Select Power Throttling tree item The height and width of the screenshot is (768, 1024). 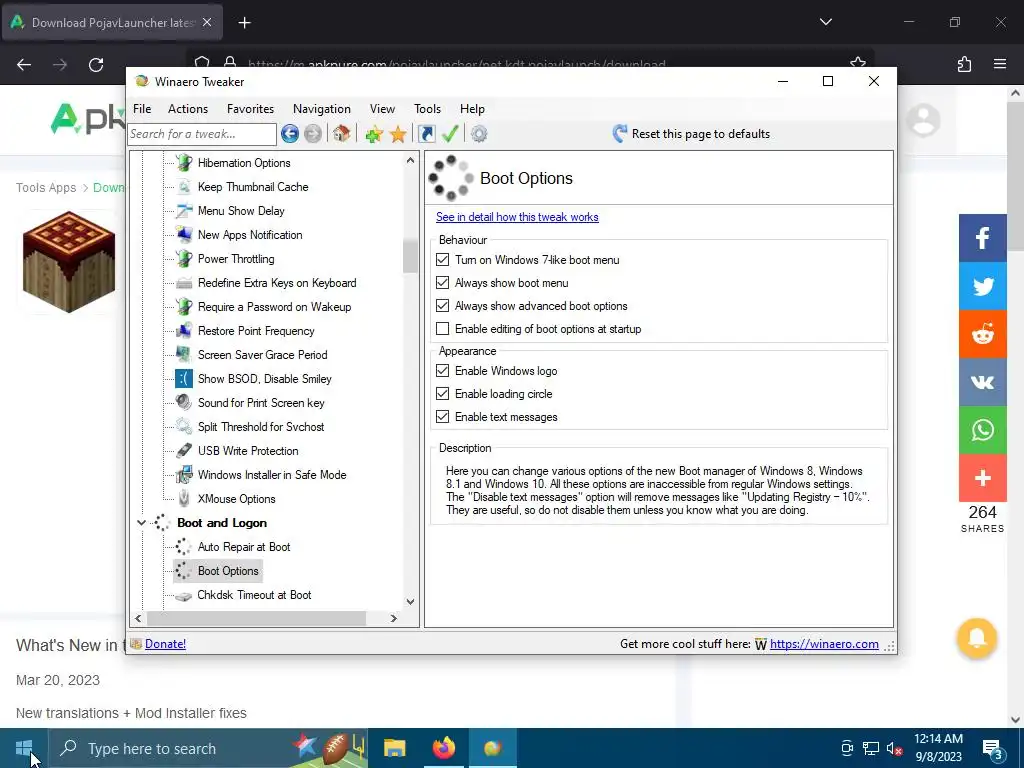[x=236, y=259]
